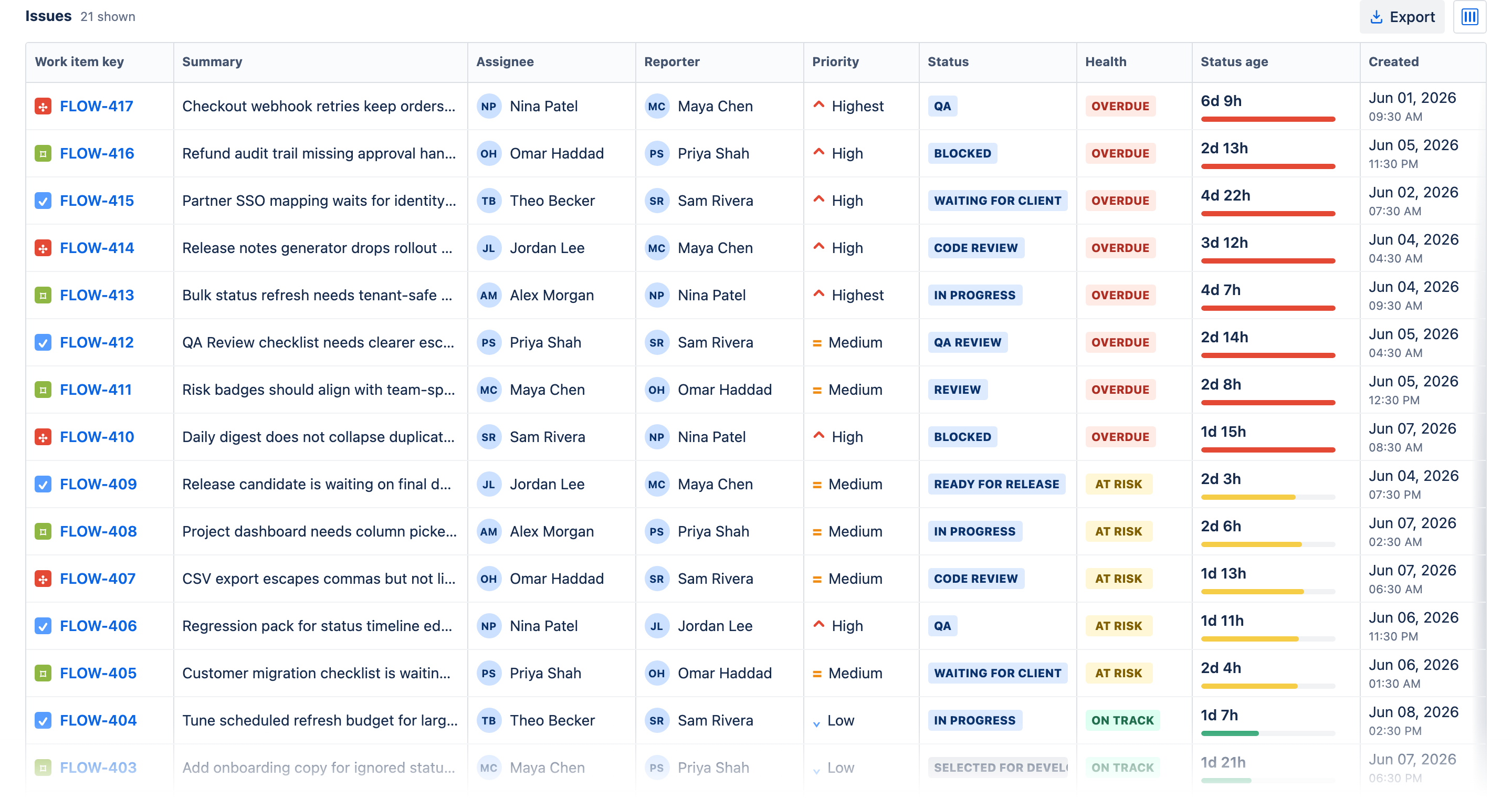Click the story type icon for FLOW-405
Image resolution: width=1512 pixels, height=798 pixels.
click(43, 673)
